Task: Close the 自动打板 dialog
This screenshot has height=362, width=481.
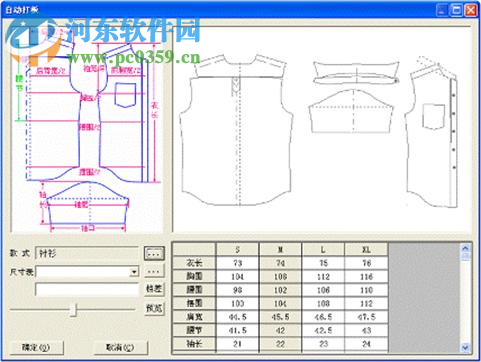Action: [470, 10]
